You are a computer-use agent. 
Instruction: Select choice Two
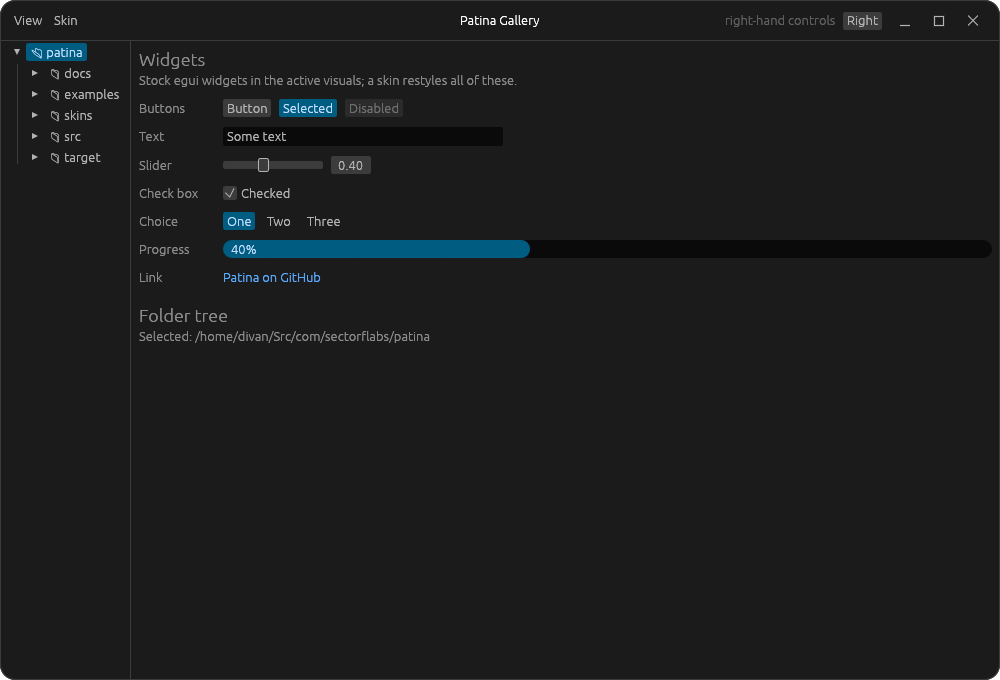(279, 221)
